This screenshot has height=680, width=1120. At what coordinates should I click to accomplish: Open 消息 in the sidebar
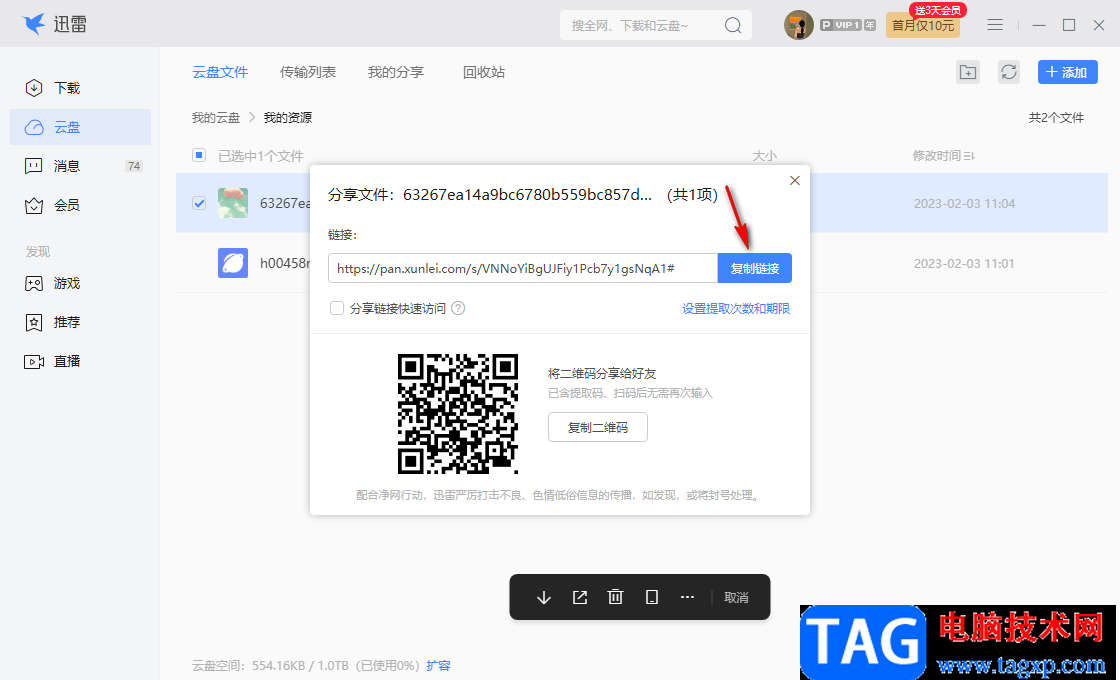[80, 166]
